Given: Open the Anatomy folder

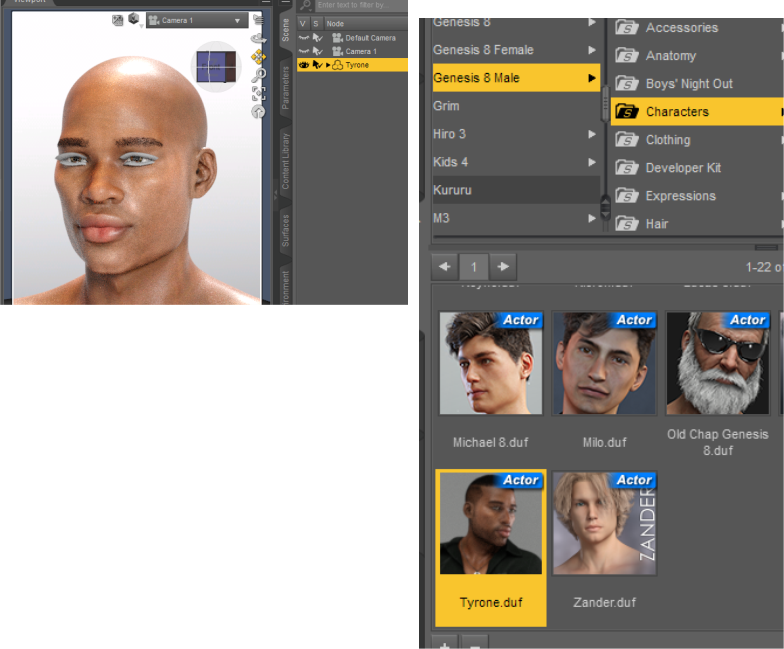Looking at the screenshot, I should pyautogui.click(x=697, y=56).
